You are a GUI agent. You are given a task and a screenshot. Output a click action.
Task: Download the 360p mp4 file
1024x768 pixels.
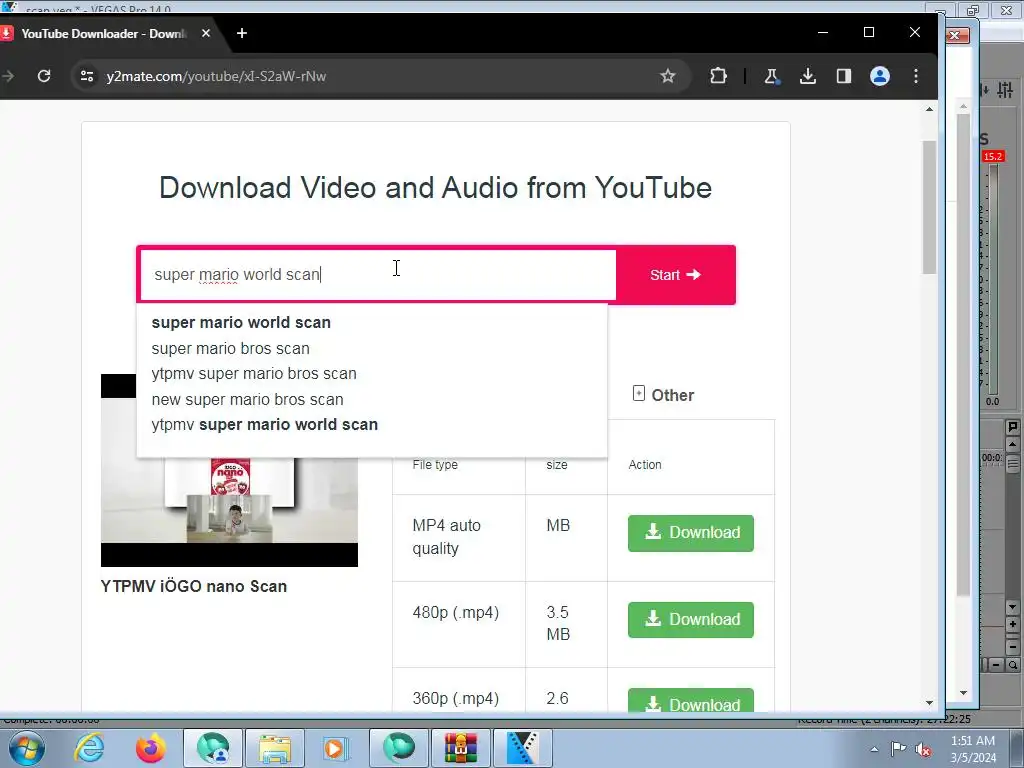pos(691,701)
